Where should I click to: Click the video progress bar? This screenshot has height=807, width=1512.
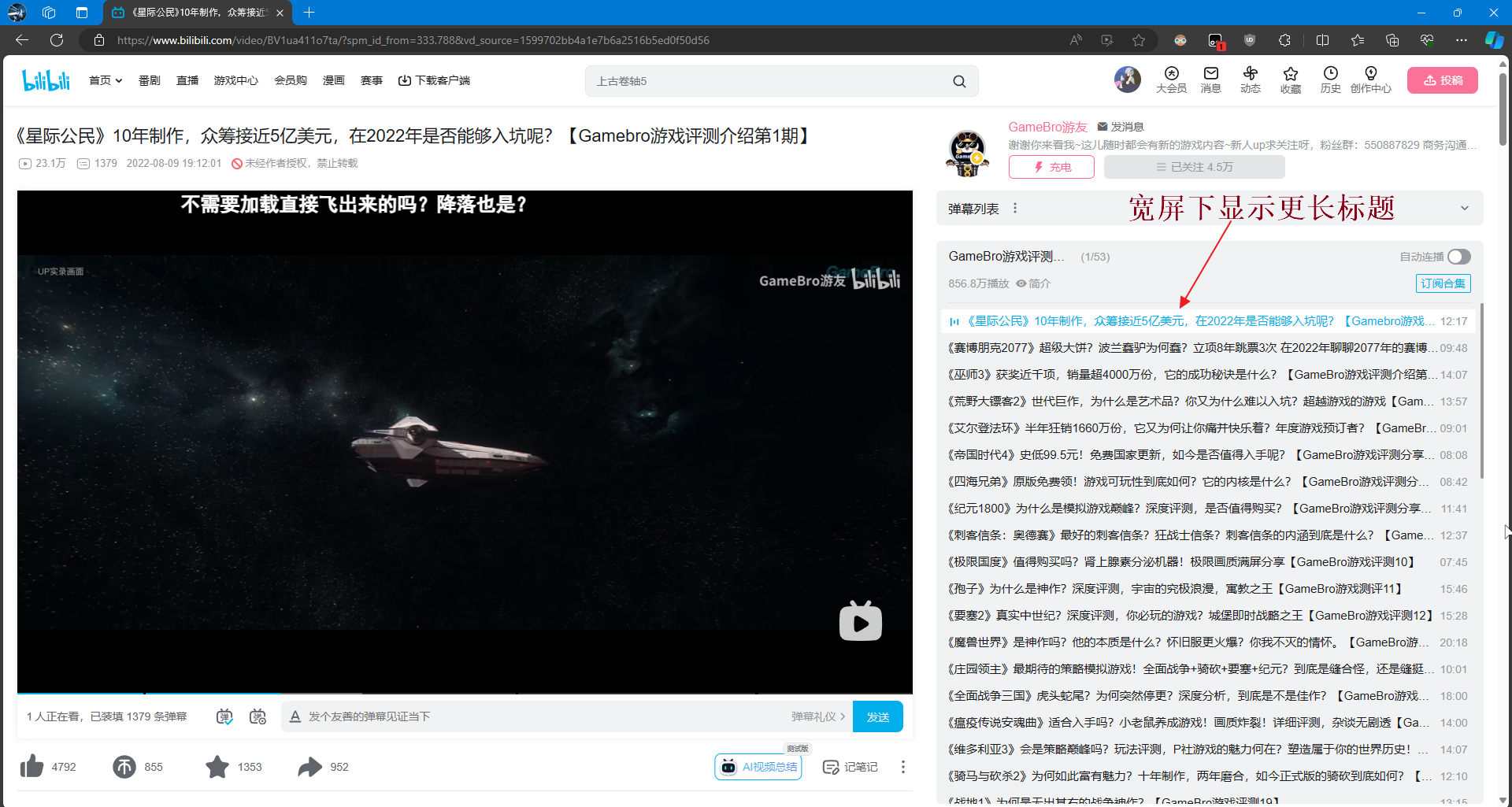click(465, 693)
